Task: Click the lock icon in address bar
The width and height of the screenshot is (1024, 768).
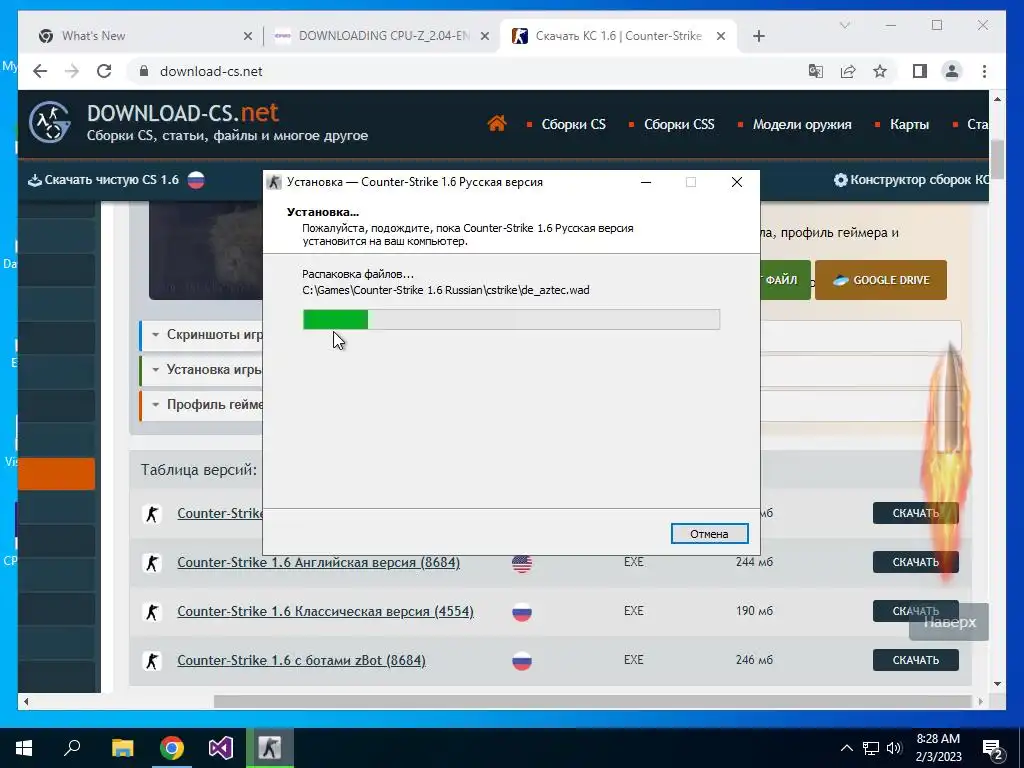Action: pos(144,71)
